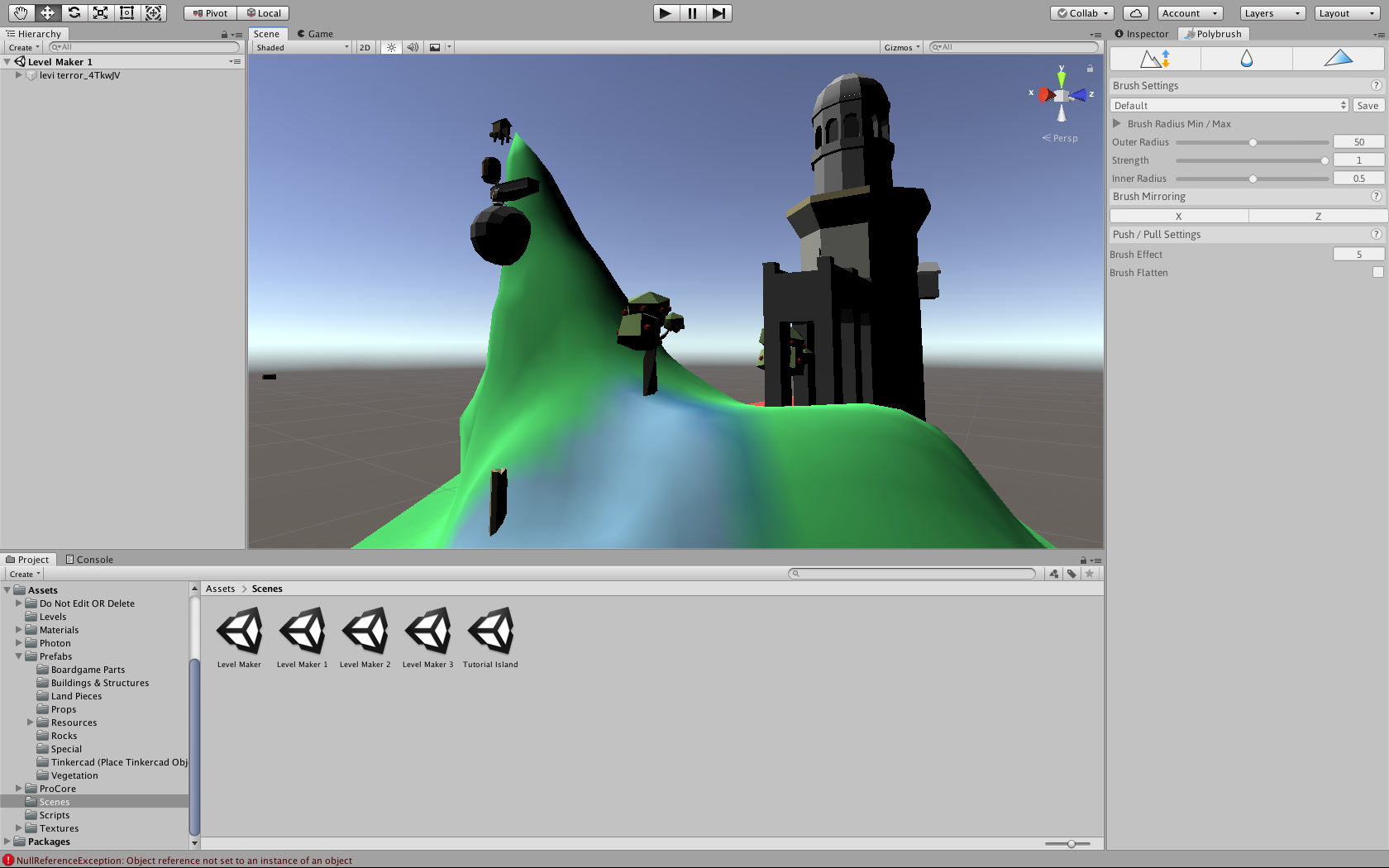Toggle scene lighting

tap(391, 48)
